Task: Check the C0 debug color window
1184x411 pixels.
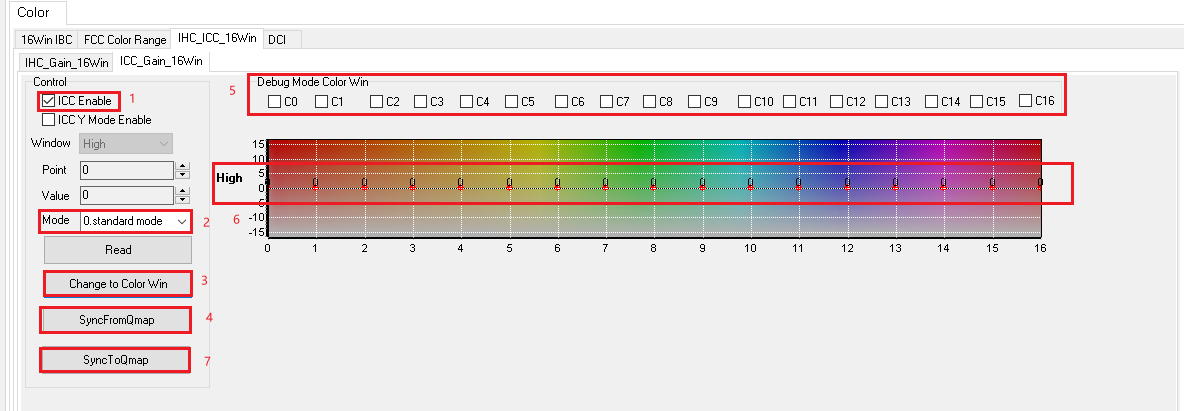Action: click(x=275, y=101)
